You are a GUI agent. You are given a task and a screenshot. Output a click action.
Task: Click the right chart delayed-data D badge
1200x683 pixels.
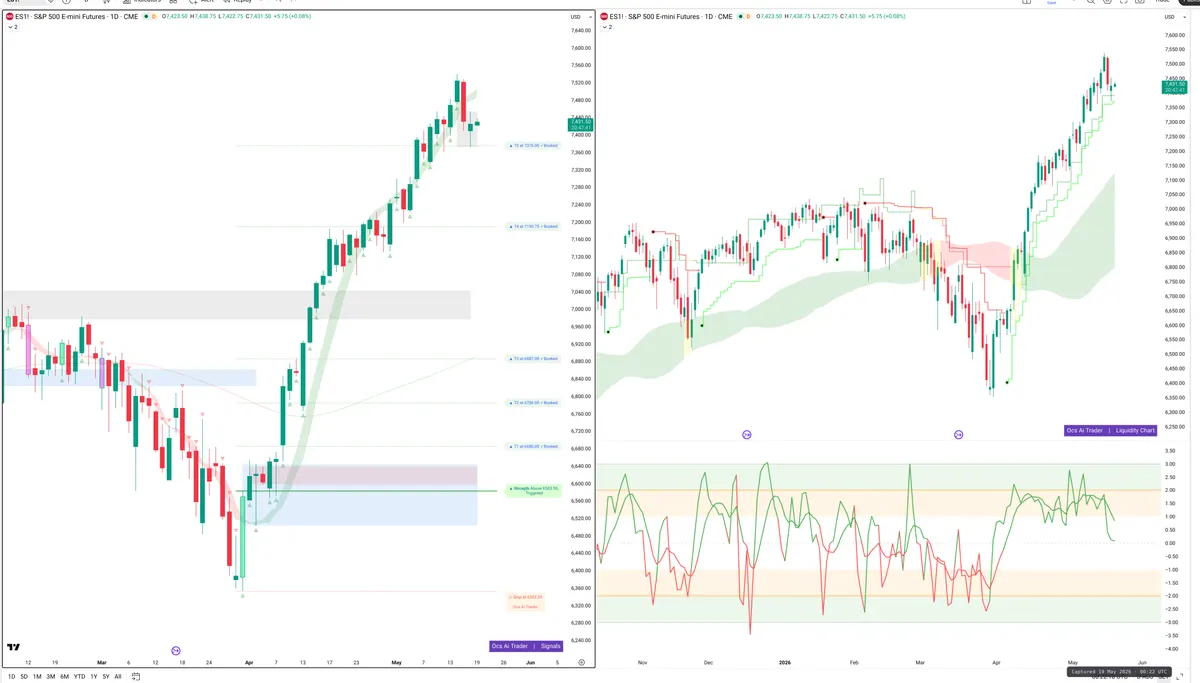point(748,16)
